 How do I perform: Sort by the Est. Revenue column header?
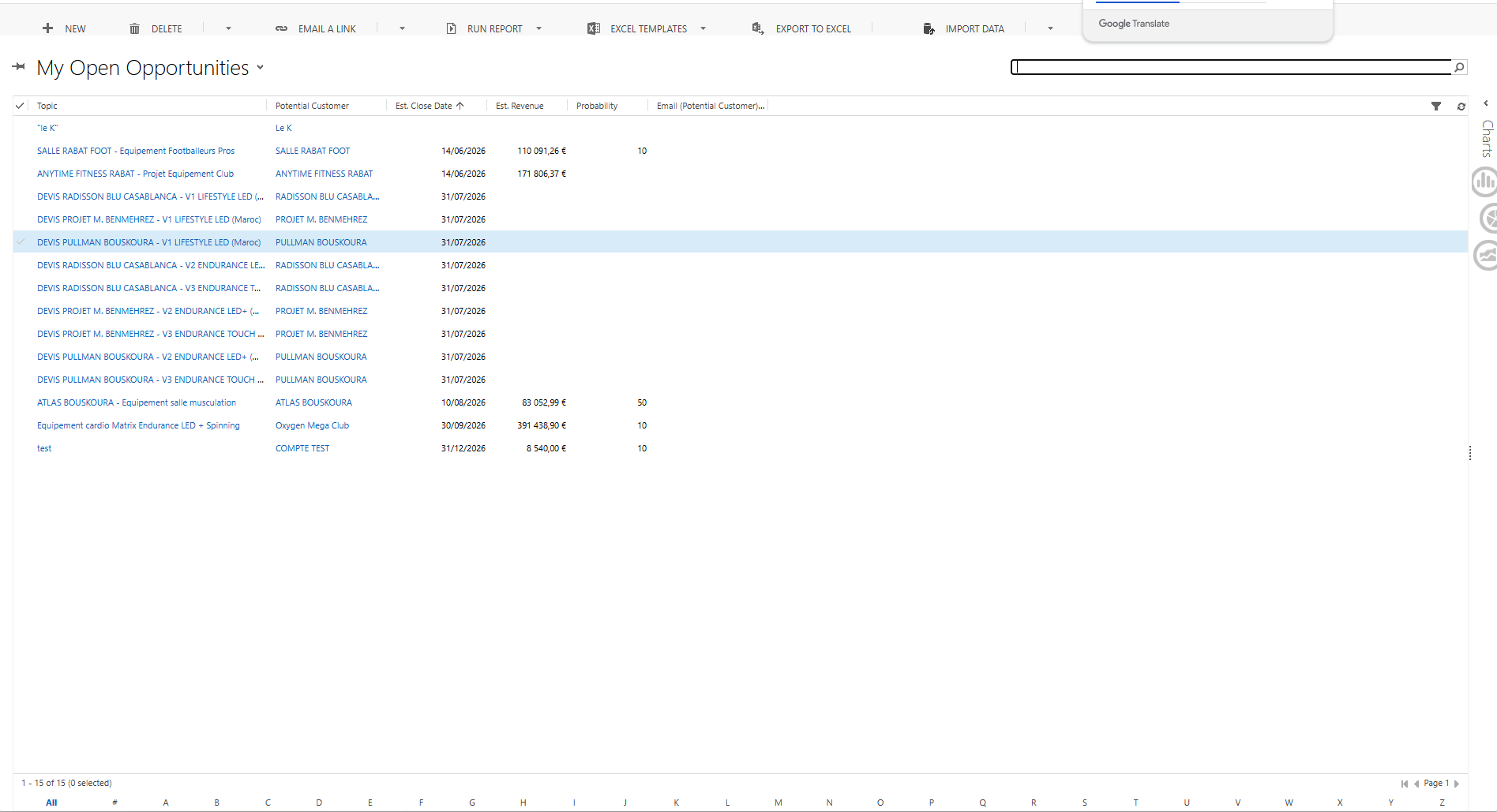click(x=520, y=106)
